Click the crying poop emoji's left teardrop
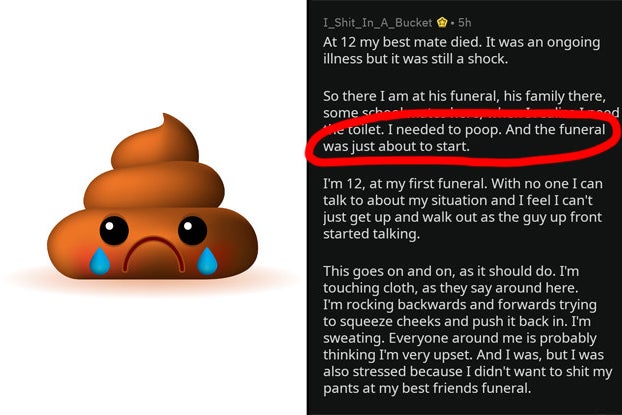Image resolution: width=622 pixels, height=415 pixels. (x=99, y=261)
